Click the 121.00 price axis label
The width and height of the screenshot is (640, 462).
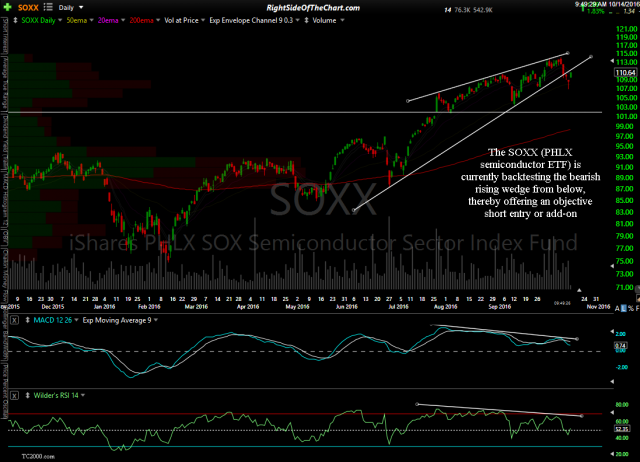627,29
